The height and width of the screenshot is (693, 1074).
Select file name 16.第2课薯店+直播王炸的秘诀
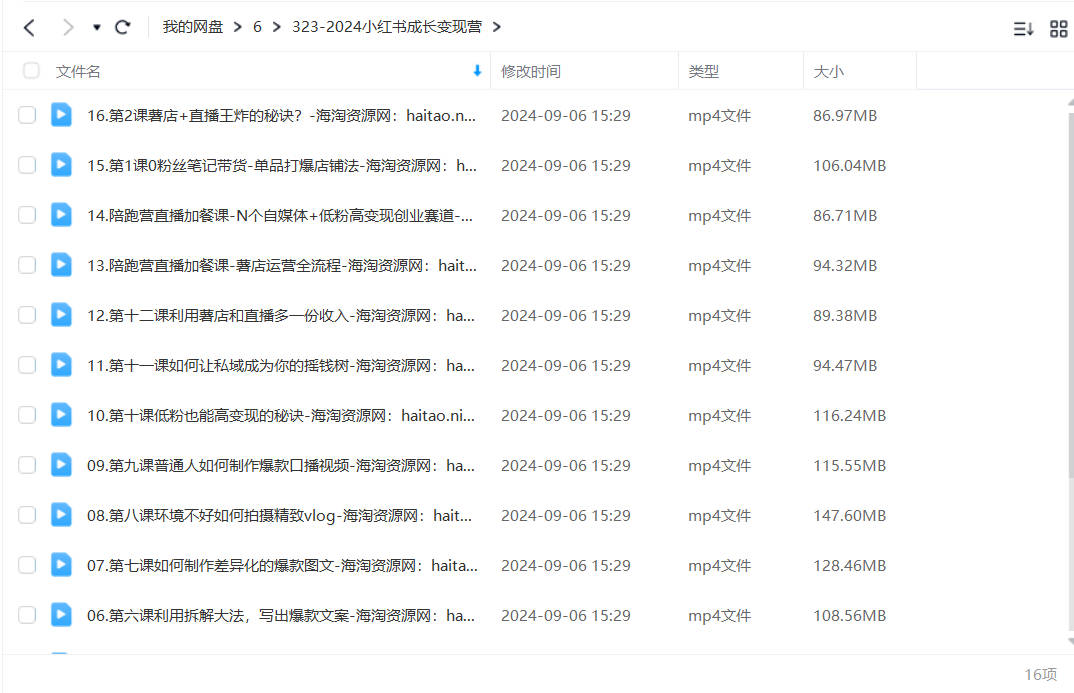click(281, 116)
